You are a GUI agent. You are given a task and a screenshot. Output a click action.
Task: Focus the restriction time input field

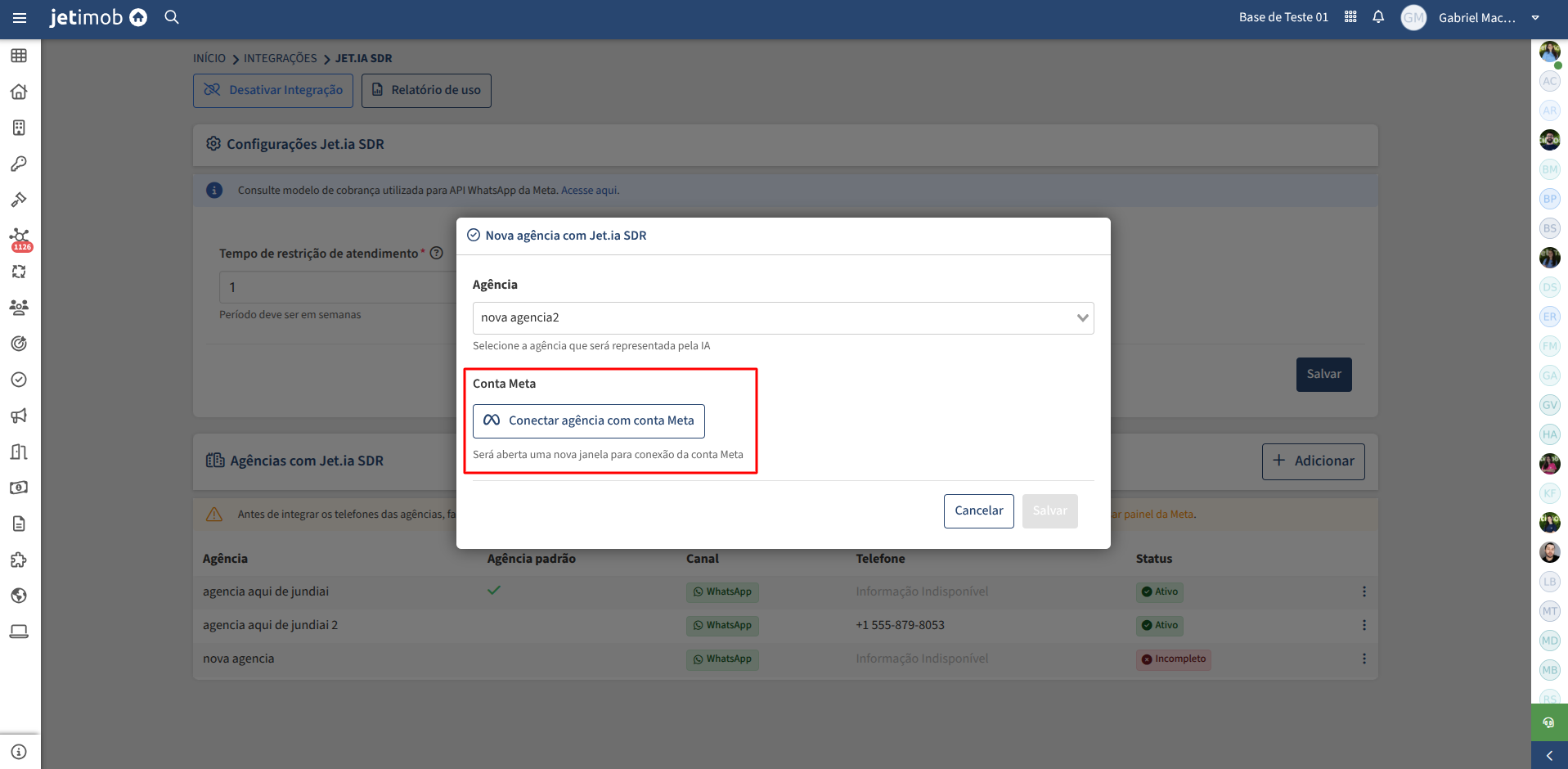pyautogui.click(x=338, y=287)
